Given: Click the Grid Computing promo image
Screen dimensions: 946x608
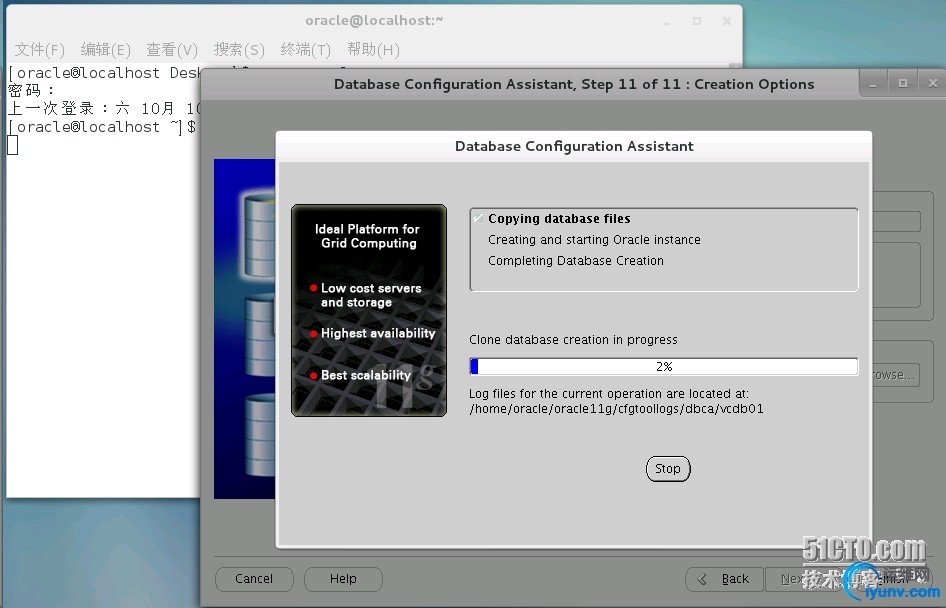Looking at the screenshot, I should (369, 310).
